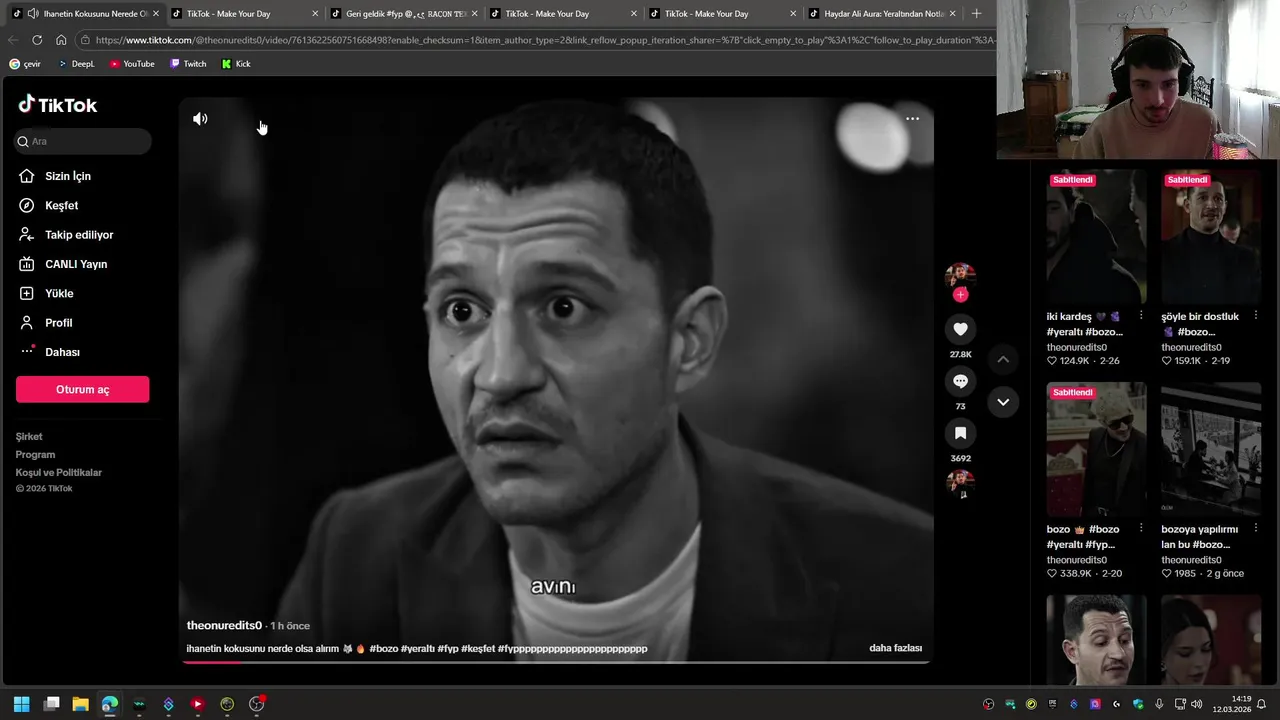
Task: Open YouTube bookmark
Action: point(132,64)
